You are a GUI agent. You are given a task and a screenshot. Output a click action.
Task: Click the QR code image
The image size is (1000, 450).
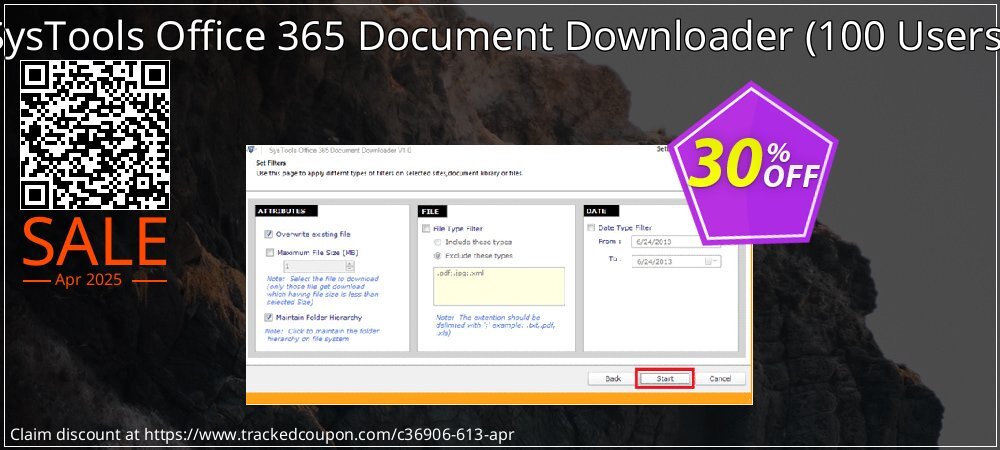95,135
